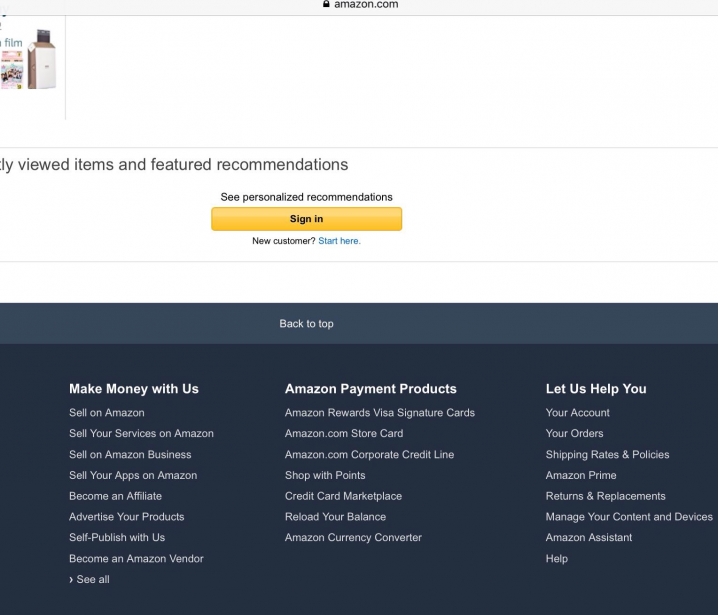The image size is (720, 615).
Task: Open Amazon.com Corporate Credit Line
Action: pyautogui.click(x=369, y=454)
